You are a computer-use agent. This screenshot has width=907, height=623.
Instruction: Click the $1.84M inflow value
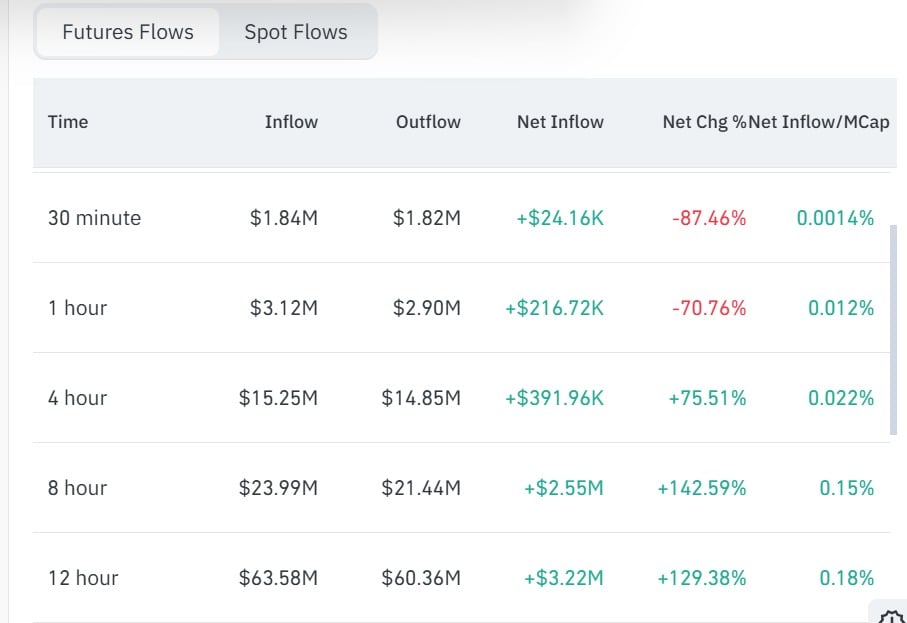(x=283, y=218)
